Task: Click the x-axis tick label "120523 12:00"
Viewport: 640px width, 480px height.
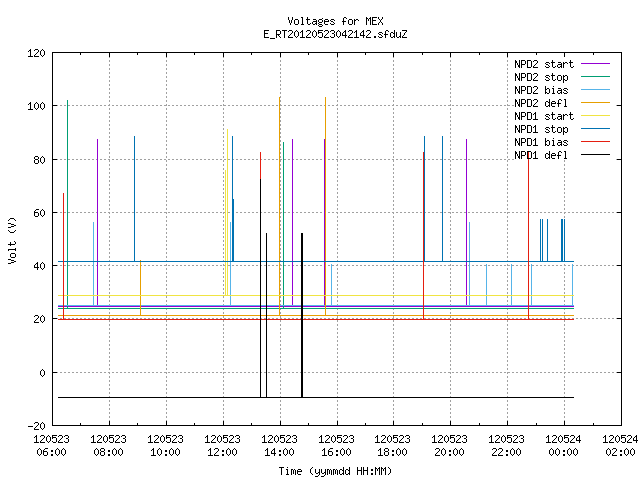Action: [222, 446]
